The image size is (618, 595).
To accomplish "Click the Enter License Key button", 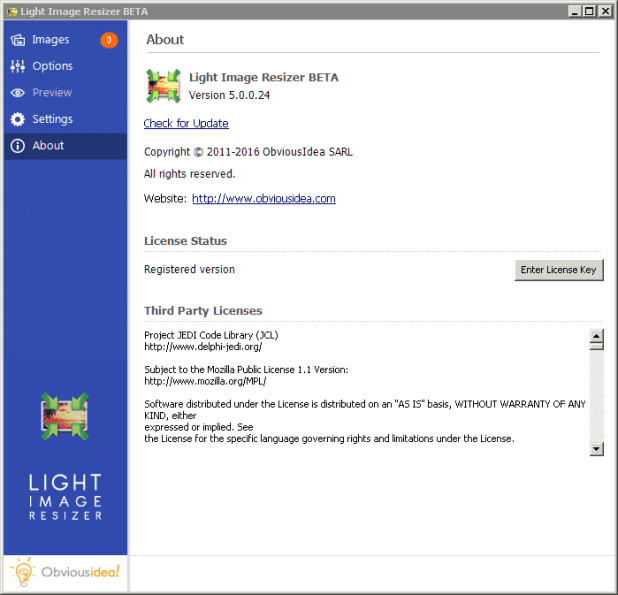I will tap(559, 270).
